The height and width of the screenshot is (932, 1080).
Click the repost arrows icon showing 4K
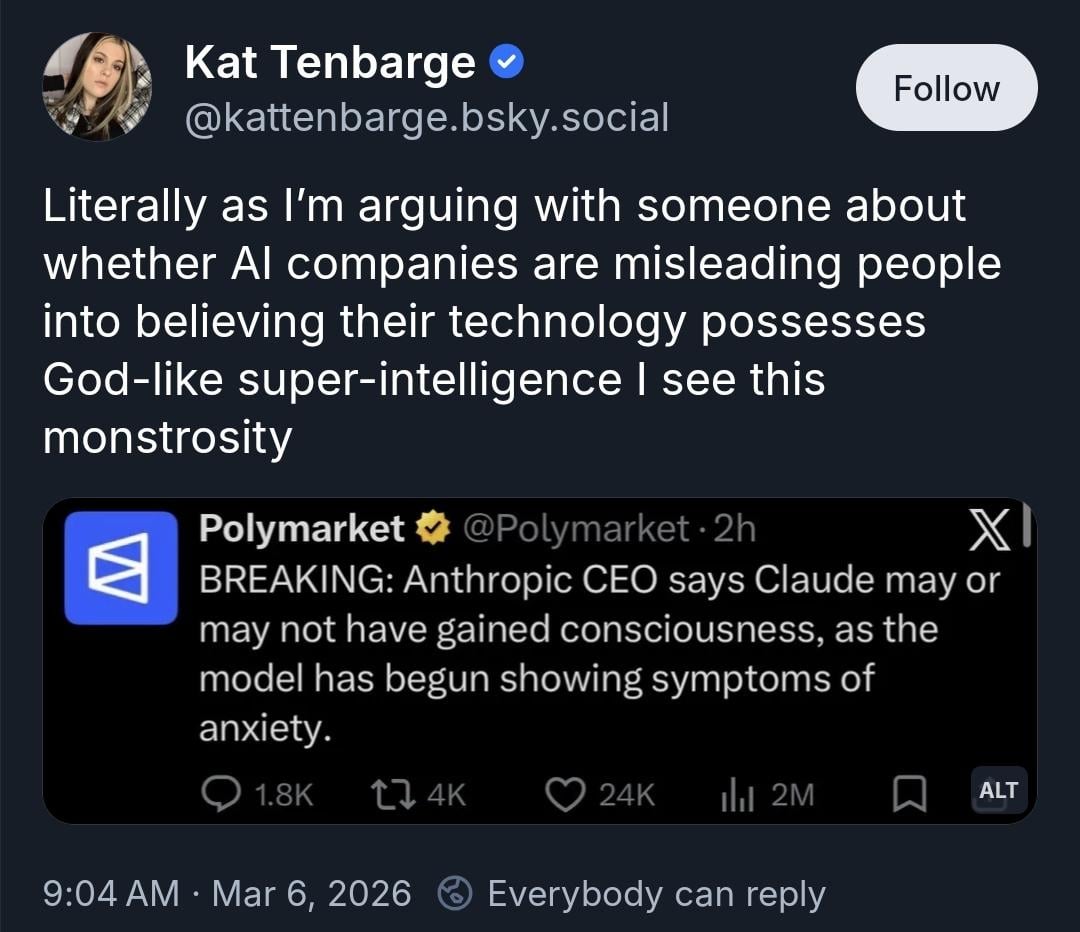[386, 793]
